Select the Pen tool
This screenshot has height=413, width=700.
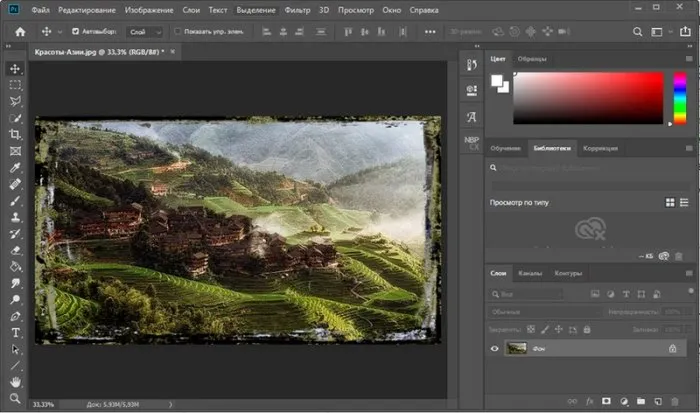[x=15, y=316]
